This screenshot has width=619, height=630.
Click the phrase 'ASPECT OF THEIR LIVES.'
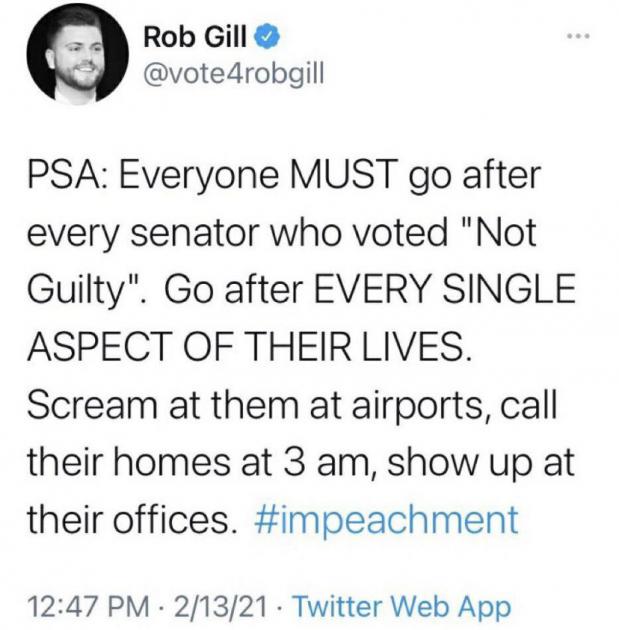pyautogui.click(x=249, y=347)
